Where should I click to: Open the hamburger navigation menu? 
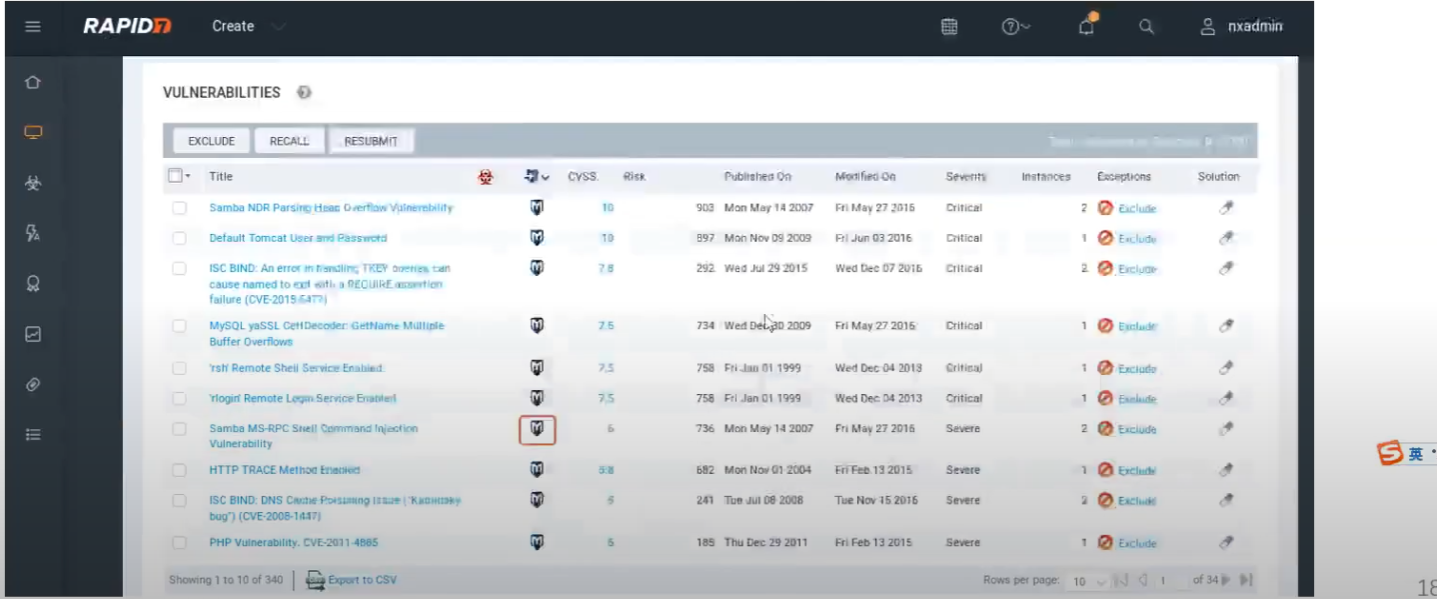pos(33,26)
